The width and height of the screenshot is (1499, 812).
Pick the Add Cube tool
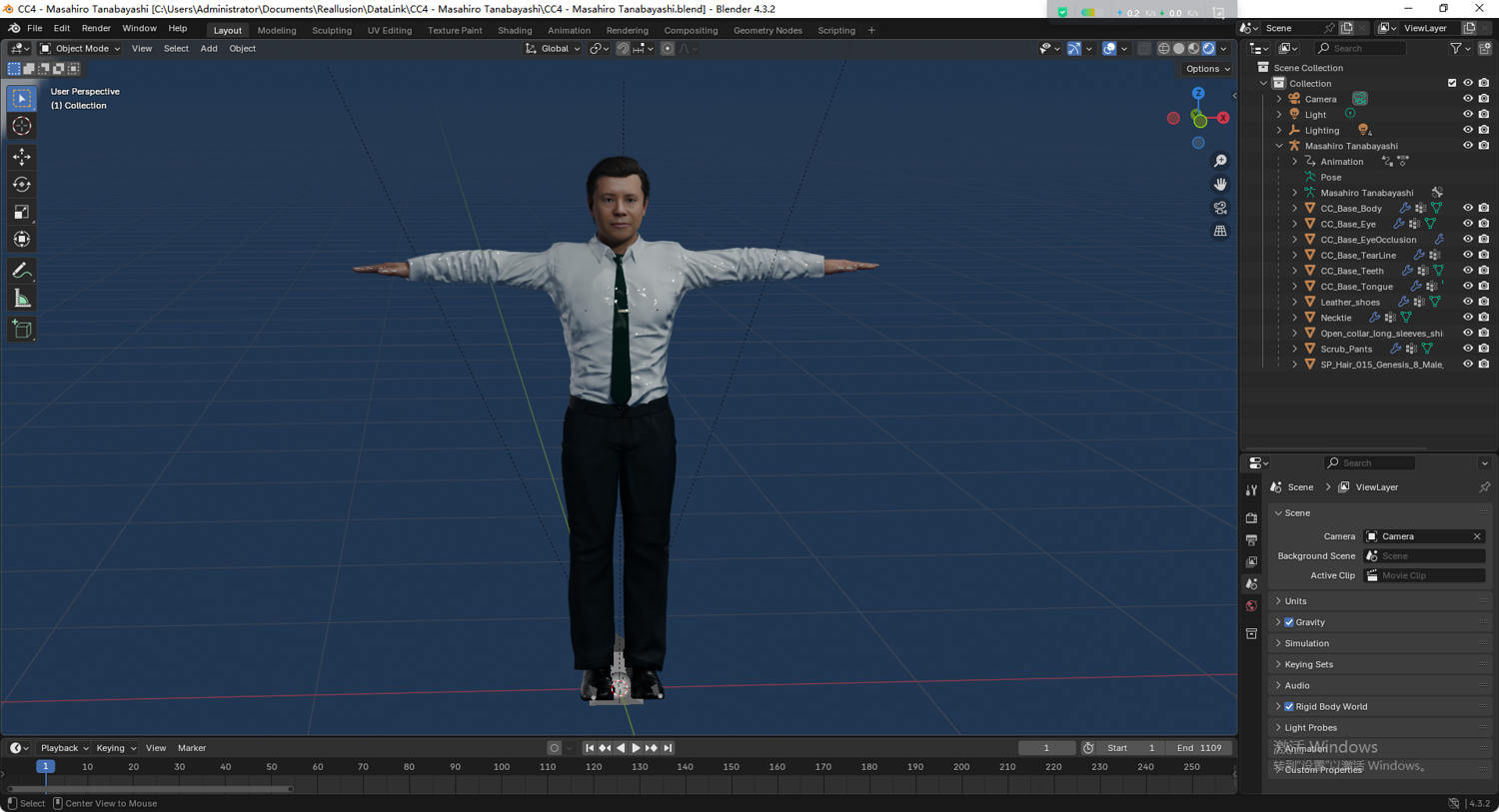[x=22, y=330]
